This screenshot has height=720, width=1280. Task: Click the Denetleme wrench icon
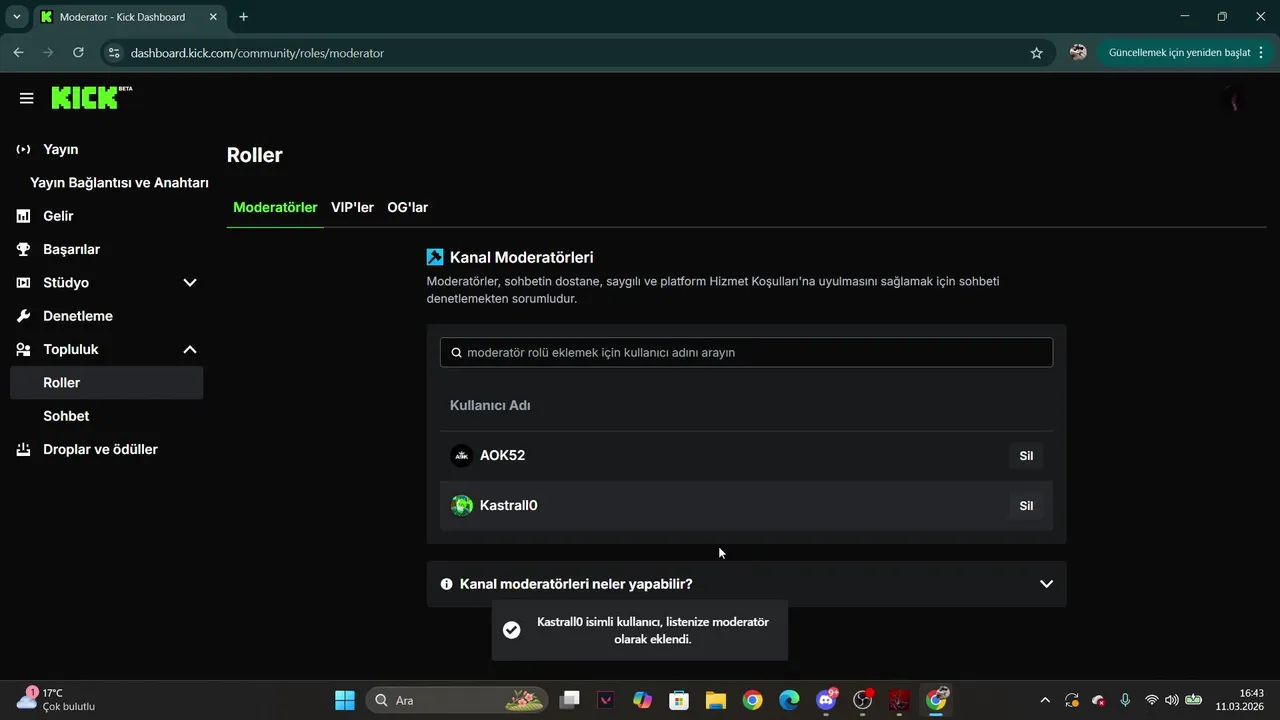[23, 316]
